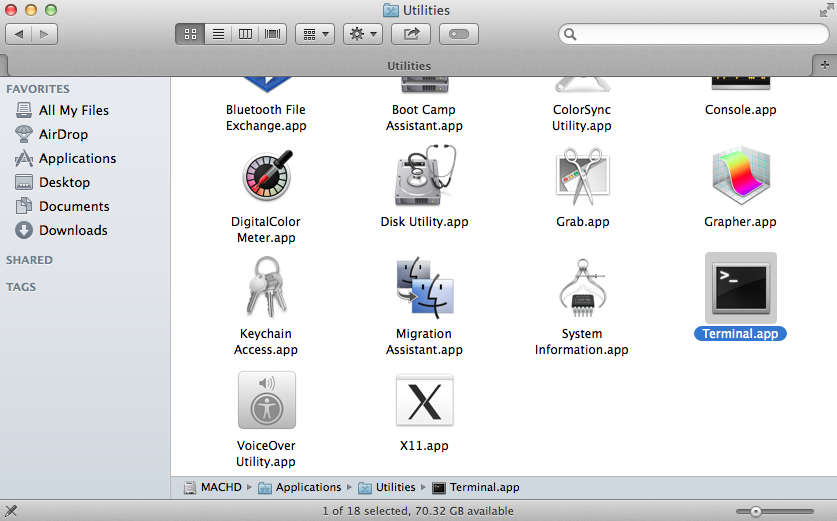Click the Share toolbar button
Image resolution: width=837 pixels, height=521 pixels.
[411, 34]
